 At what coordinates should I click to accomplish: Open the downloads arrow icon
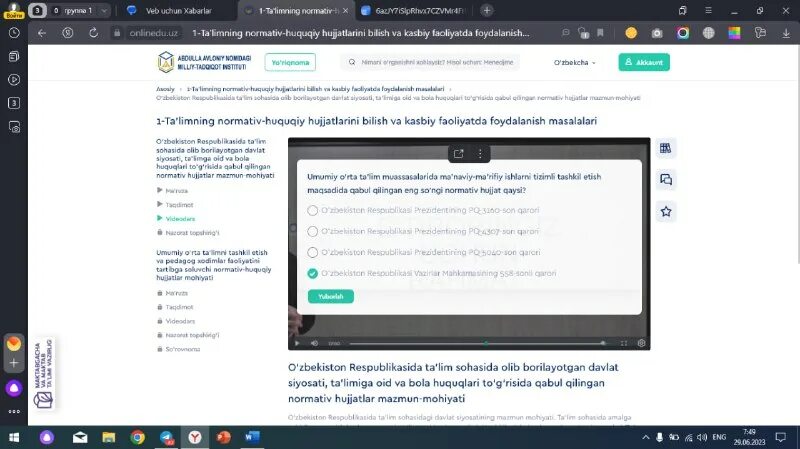pos(786,33)
